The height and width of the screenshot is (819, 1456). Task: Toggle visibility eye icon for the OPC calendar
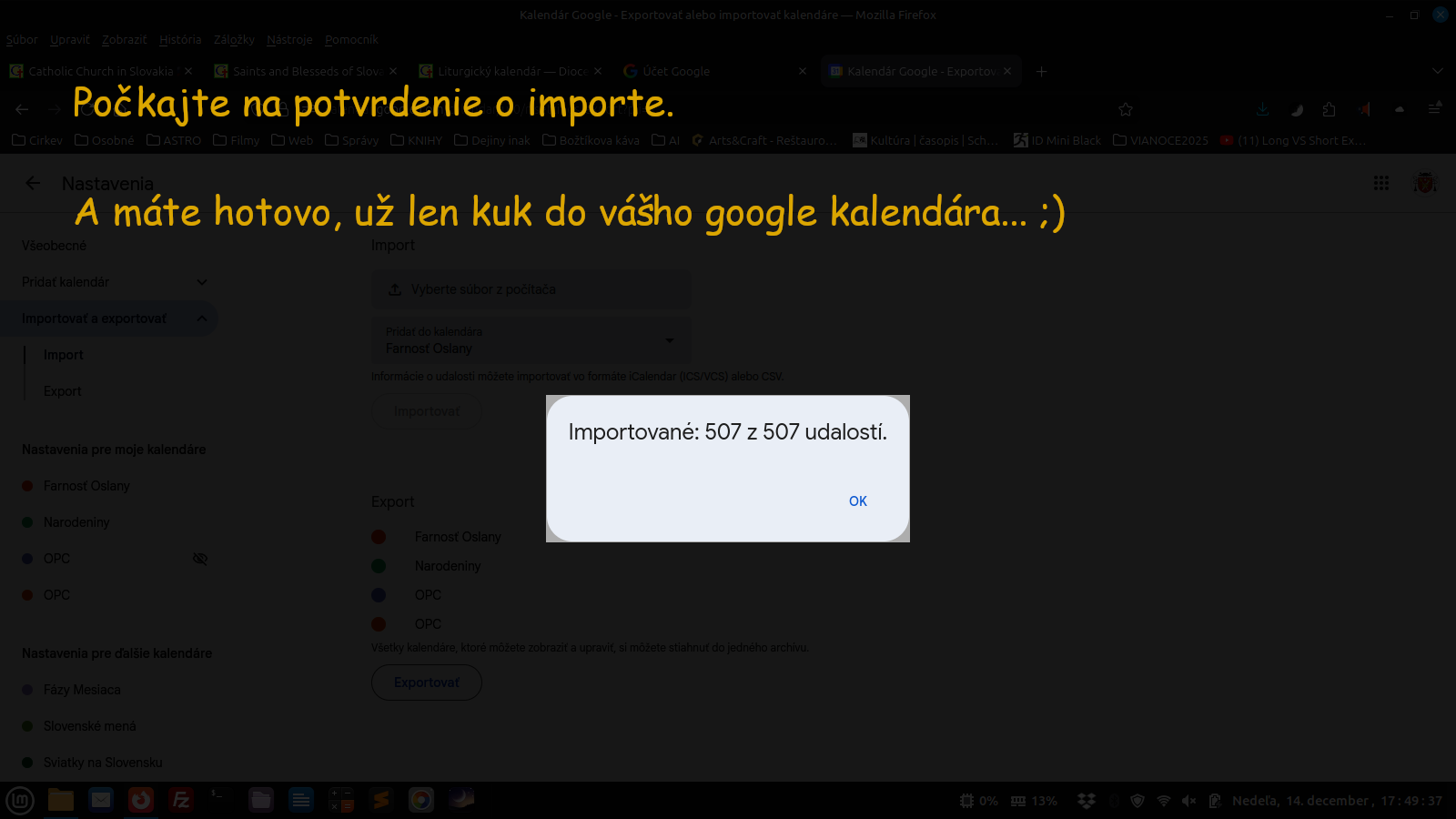tap(200, 559)
